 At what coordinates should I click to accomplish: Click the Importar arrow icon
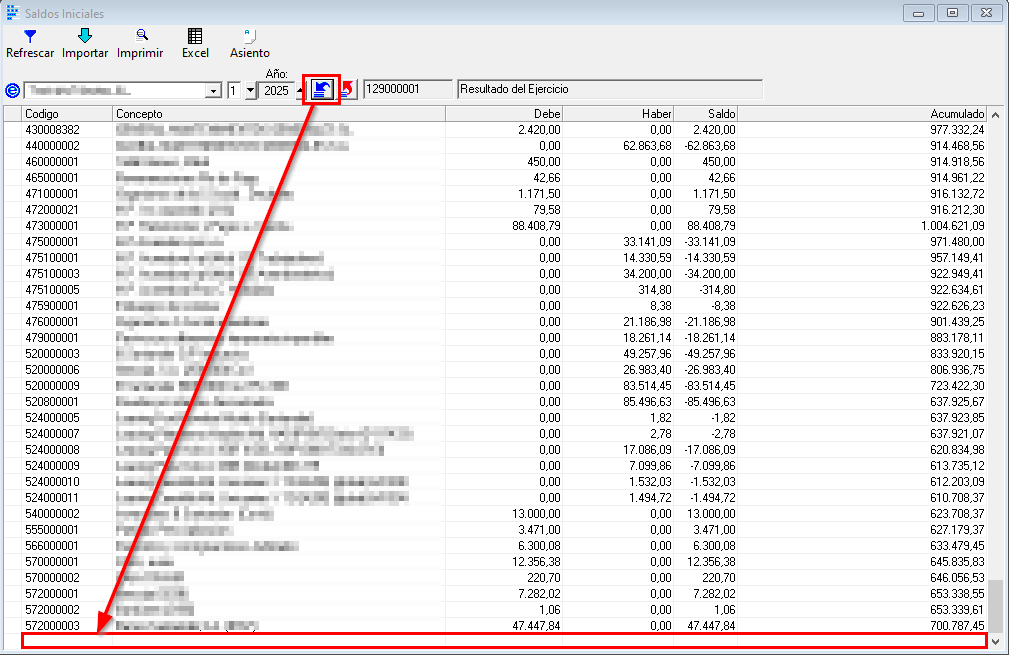coord(85,36)
